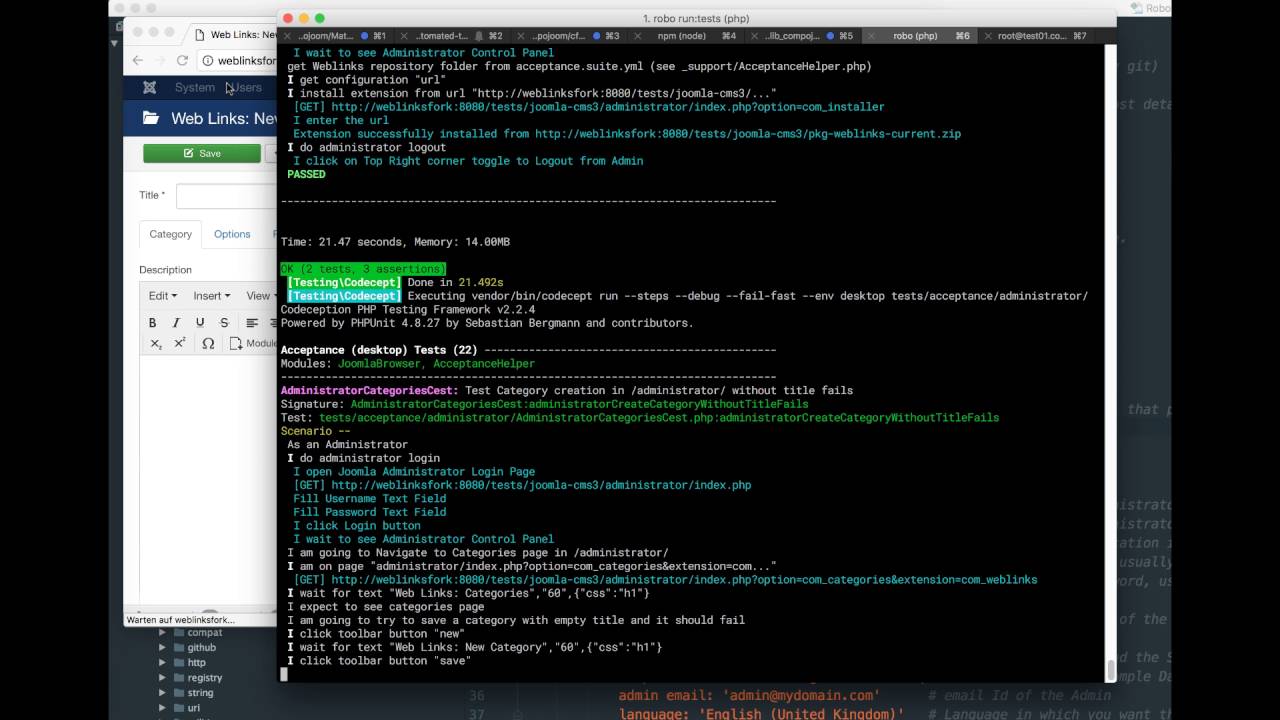Open the Insert dropdown in the description editor
Viewport: 1280px width, 720px height.
click(x=211, y=296)
